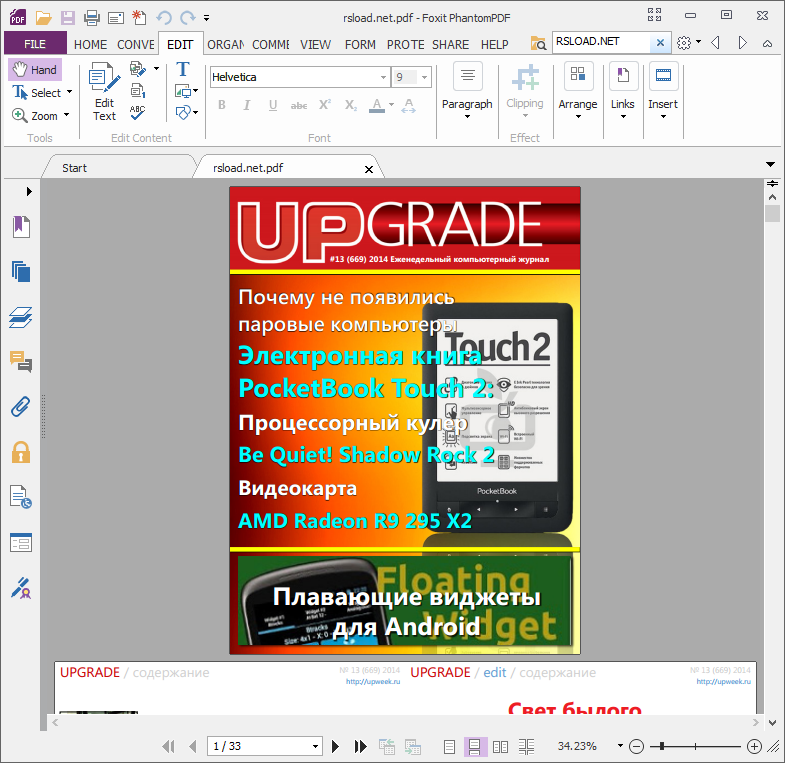Open the VIEW ribbon tab

pyautogui.click(x=316, y=44)
